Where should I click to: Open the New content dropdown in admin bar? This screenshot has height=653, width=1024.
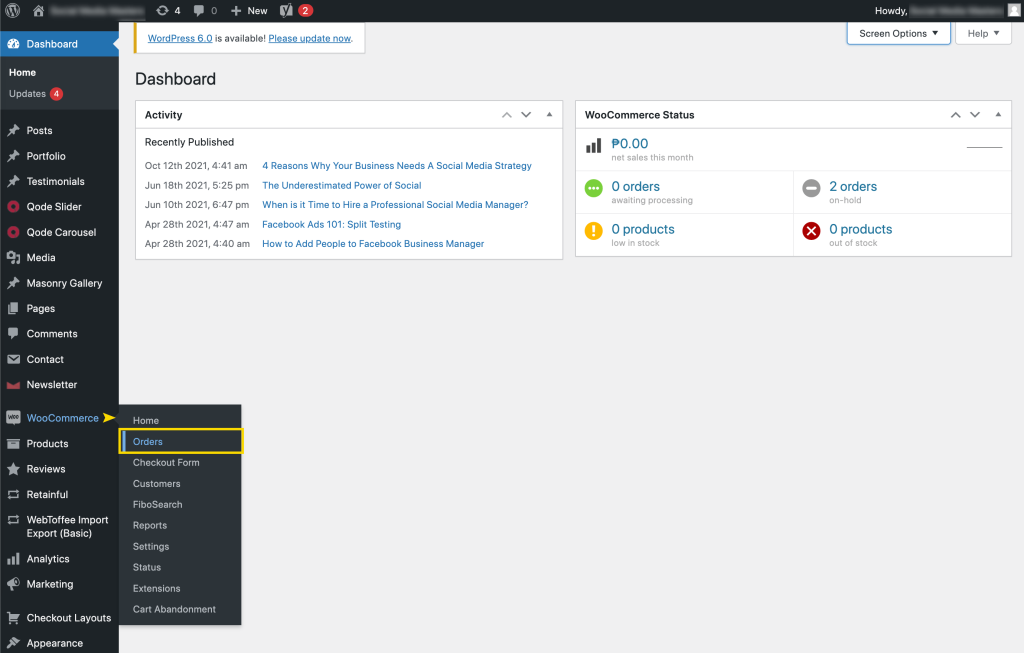(249, 10)
